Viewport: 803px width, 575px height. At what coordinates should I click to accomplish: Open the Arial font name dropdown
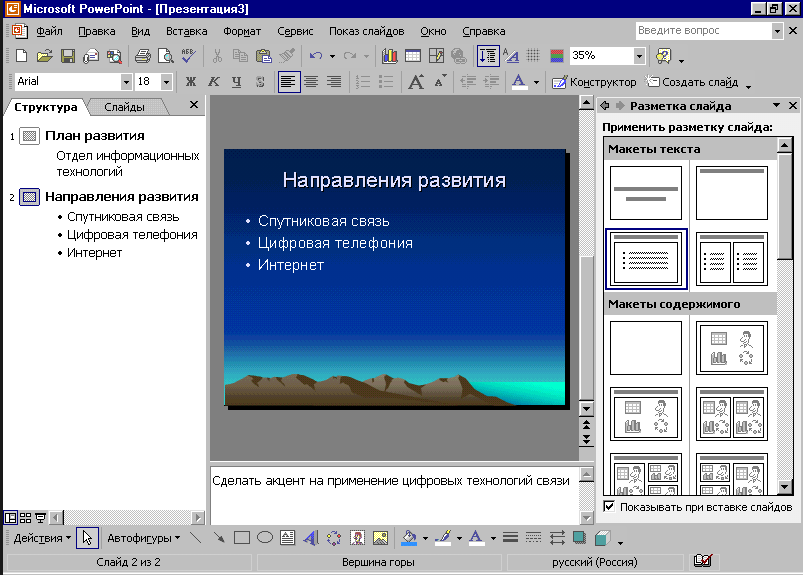pos(126,81)
